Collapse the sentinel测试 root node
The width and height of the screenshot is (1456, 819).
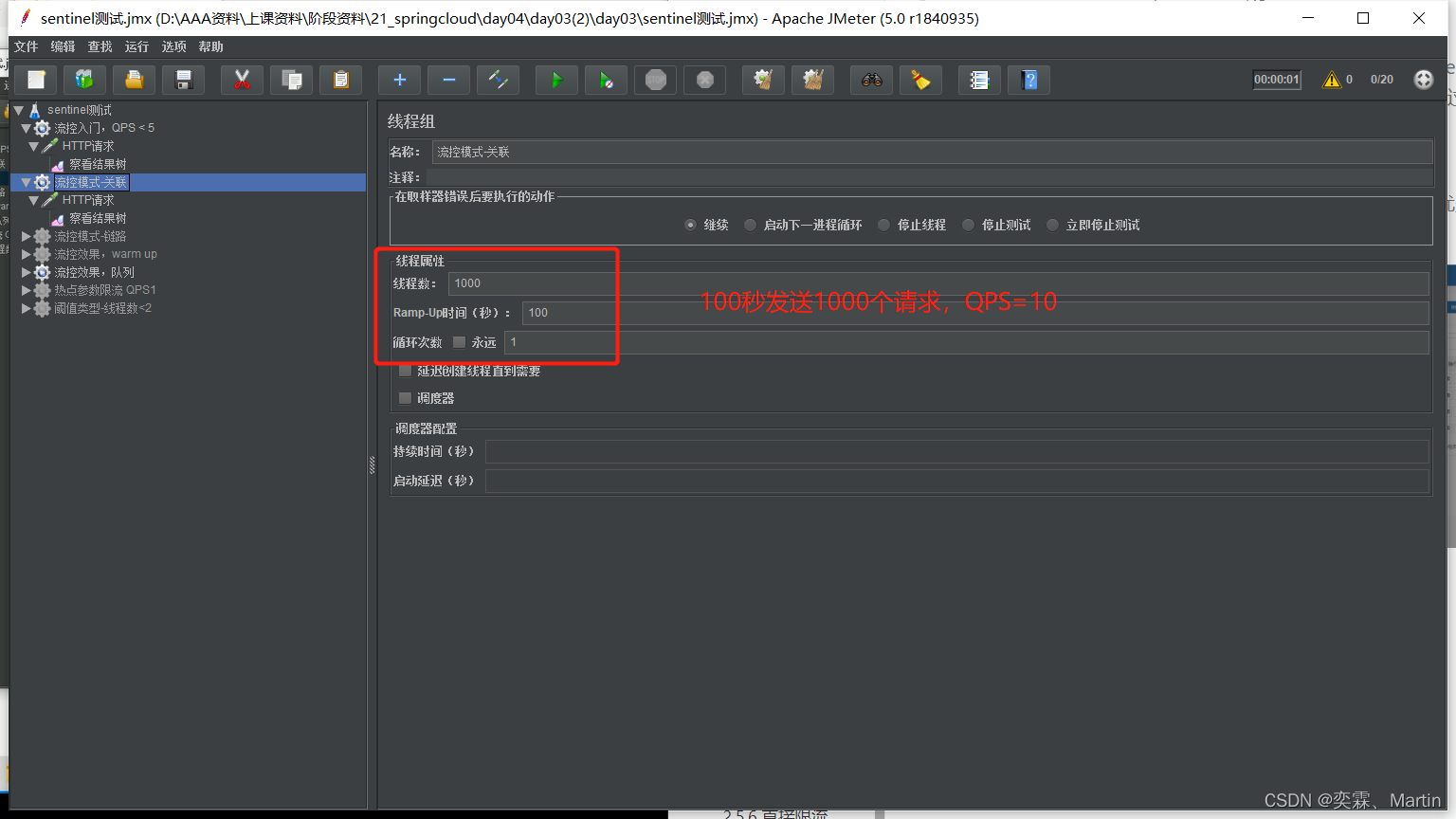18,110
